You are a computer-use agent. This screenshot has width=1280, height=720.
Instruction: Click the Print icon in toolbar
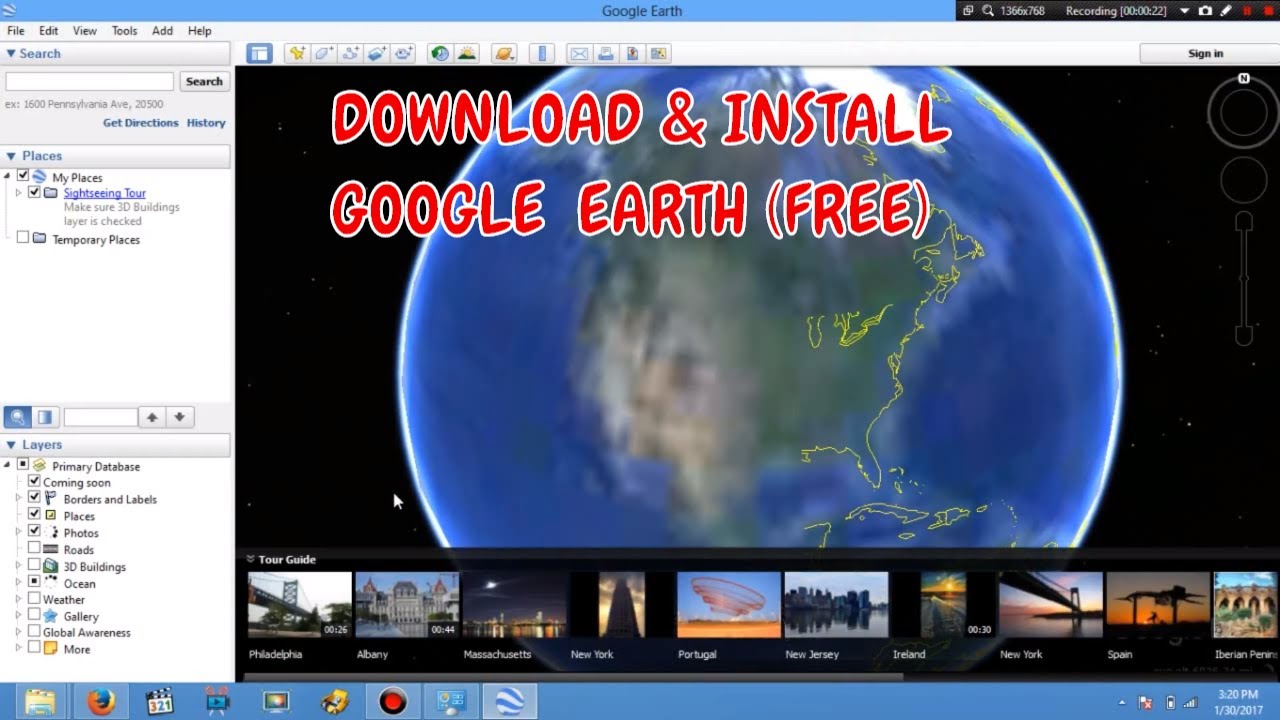[x=606, y=54]
